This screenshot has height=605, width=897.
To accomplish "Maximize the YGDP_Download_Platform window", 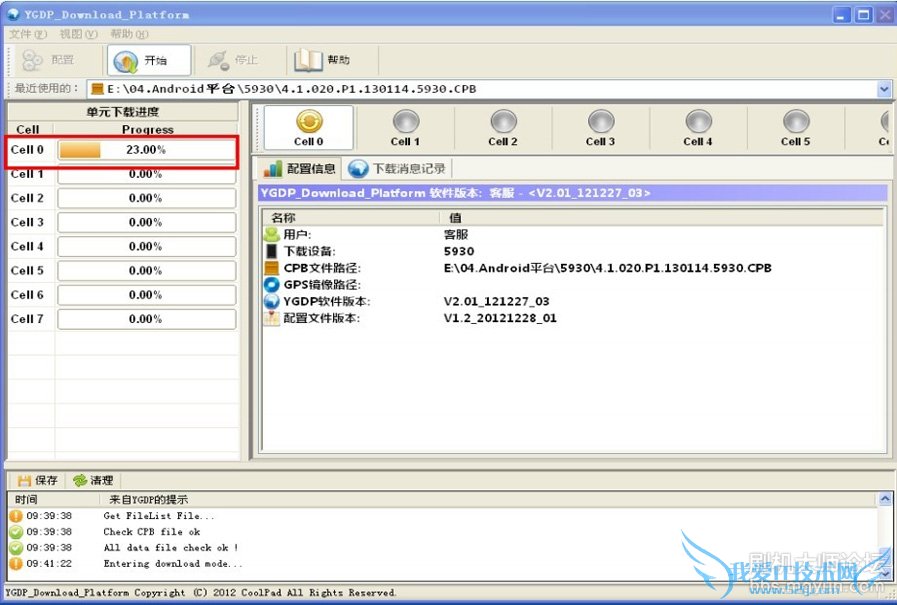I will tap(863, 15).
